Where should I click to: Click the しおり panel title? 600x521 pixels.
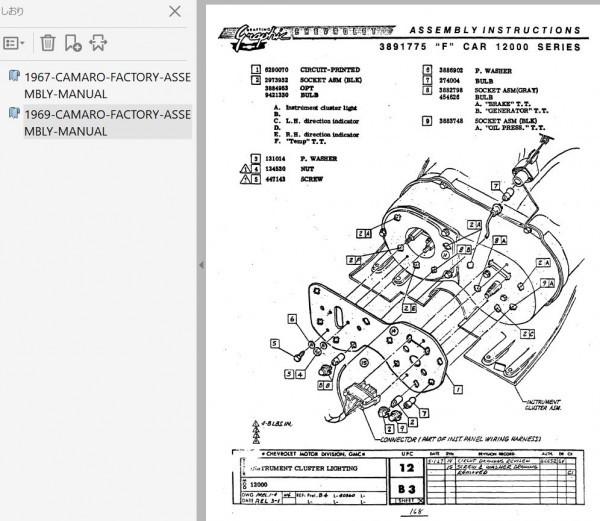click(x=12, y=11)
